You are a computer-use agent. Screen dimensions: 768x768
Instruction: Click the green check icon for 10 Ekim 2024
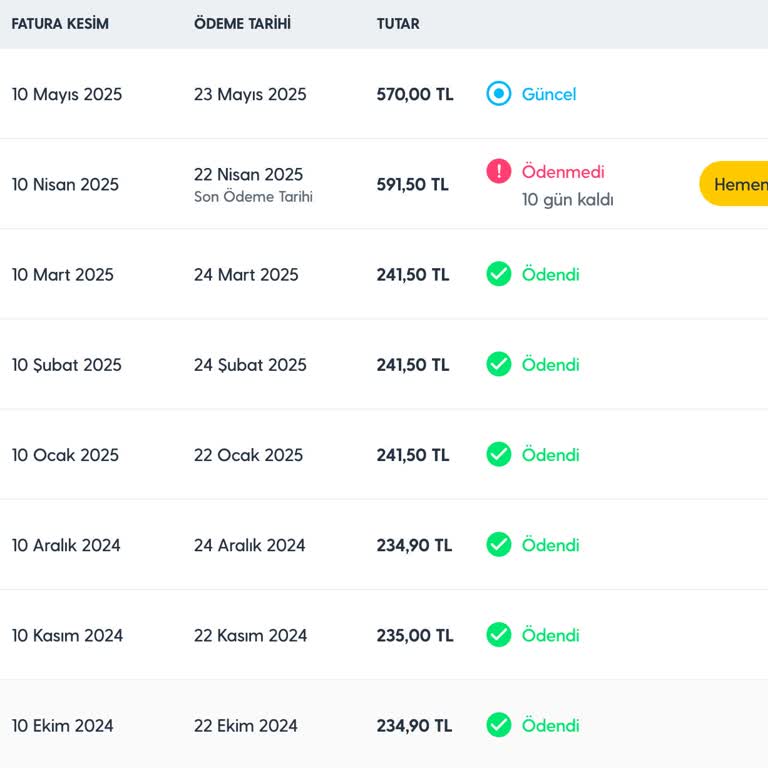(499, 724)
